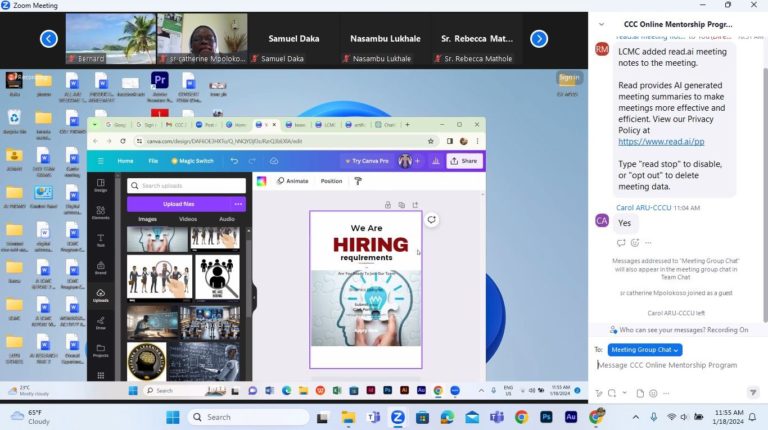Click Zoom icon in Windows taskbar
Screen dimensions: 768x430
coord(397,417)
